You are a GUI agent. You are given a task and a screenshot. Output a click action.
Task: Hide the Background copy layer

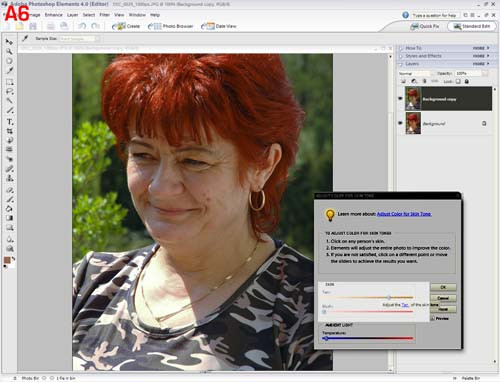coord(400,98)
